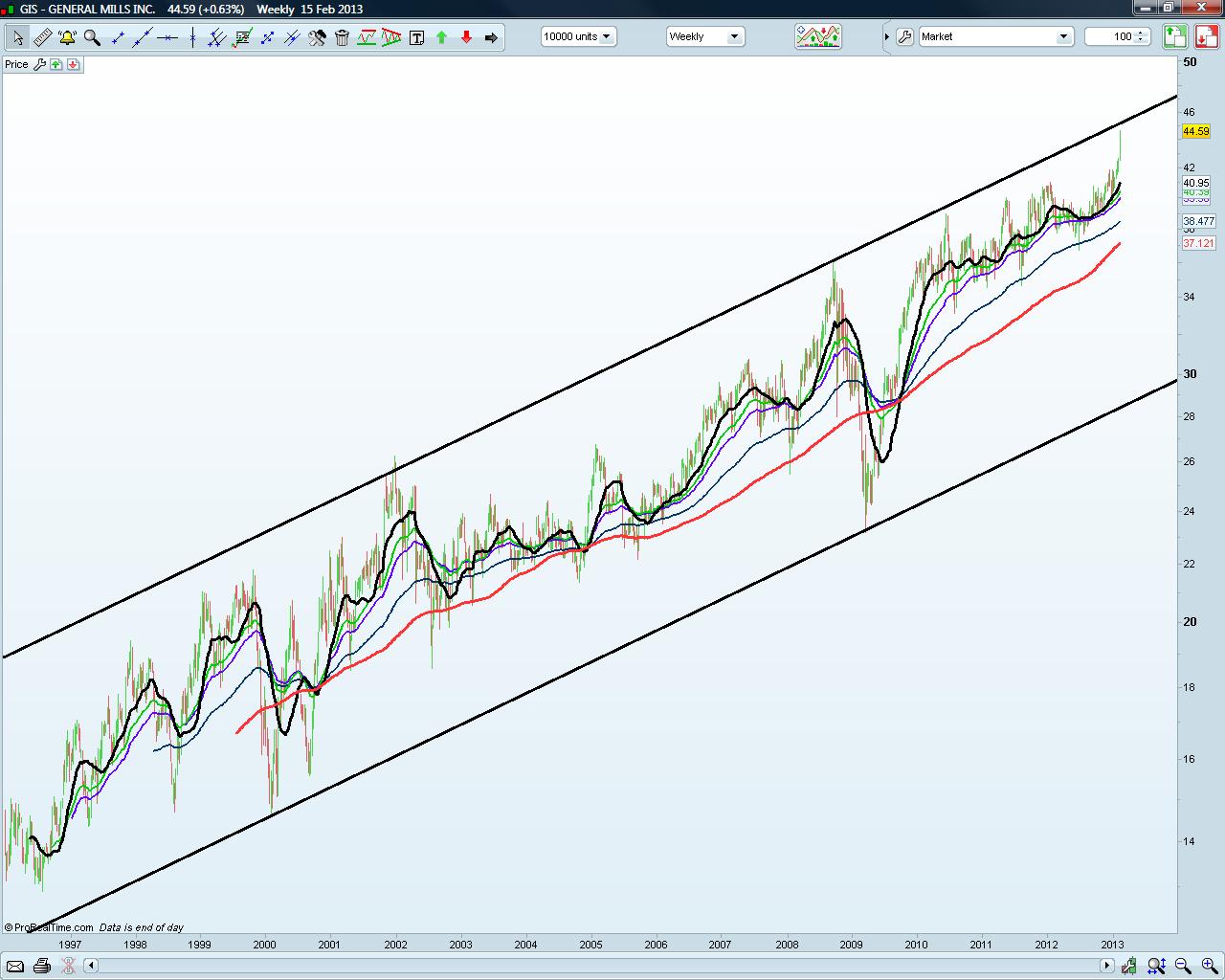Expand the trading panel arrow
This screenshot has width=1225, height=980.
click(x=887, y=36)
